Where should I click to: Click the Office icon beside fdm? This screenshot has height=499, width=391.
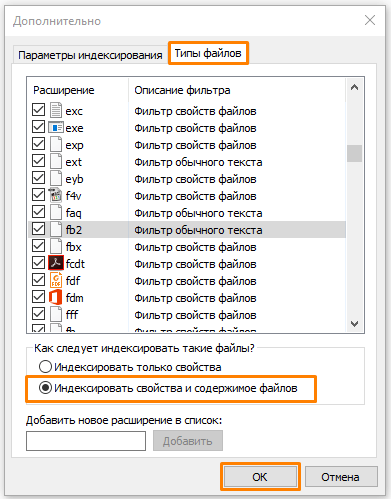56,297
